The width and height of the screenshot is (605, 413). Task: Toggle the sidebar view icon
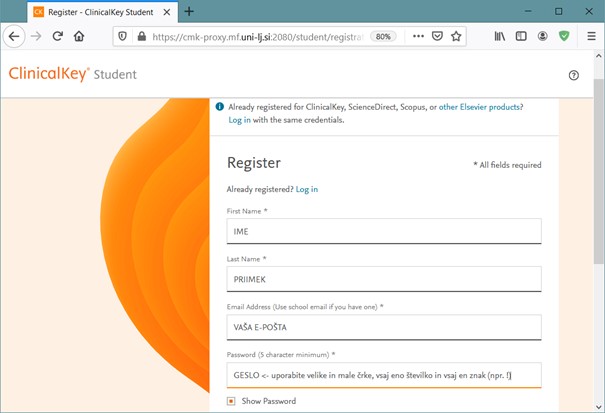click(521, 36)
